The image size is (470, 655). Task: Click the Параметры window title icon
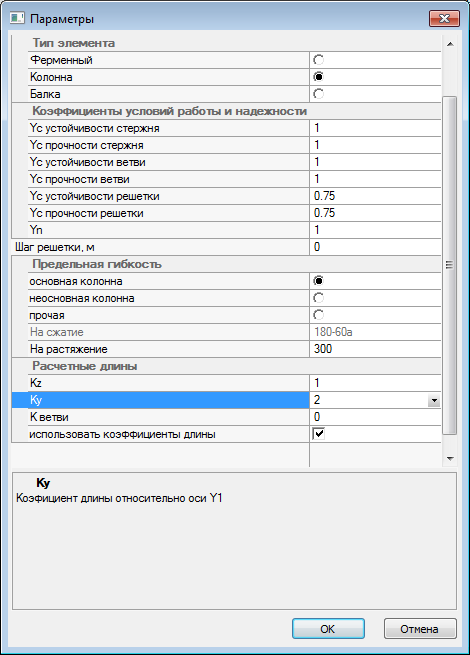click(x=17, y=18)
